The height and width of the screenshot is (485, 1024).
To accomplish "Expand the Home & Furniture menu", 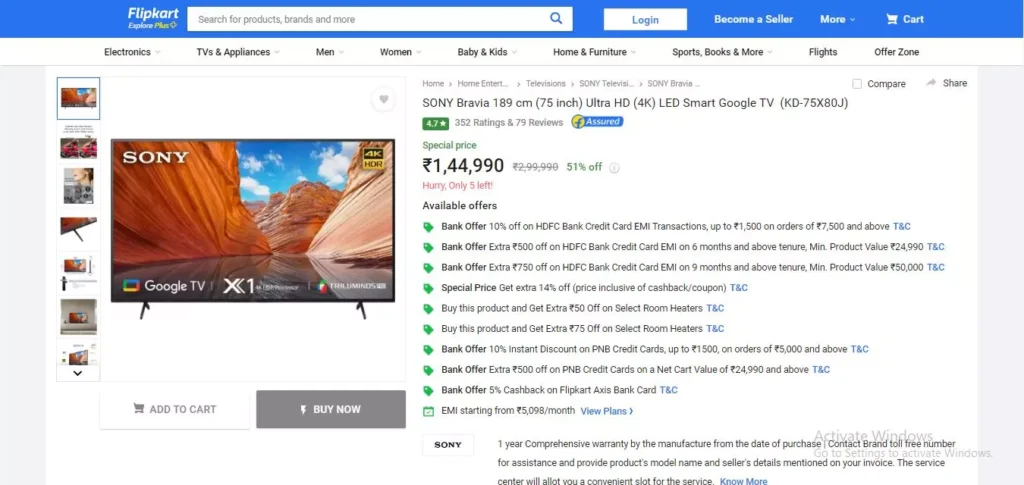I will 595,52.
